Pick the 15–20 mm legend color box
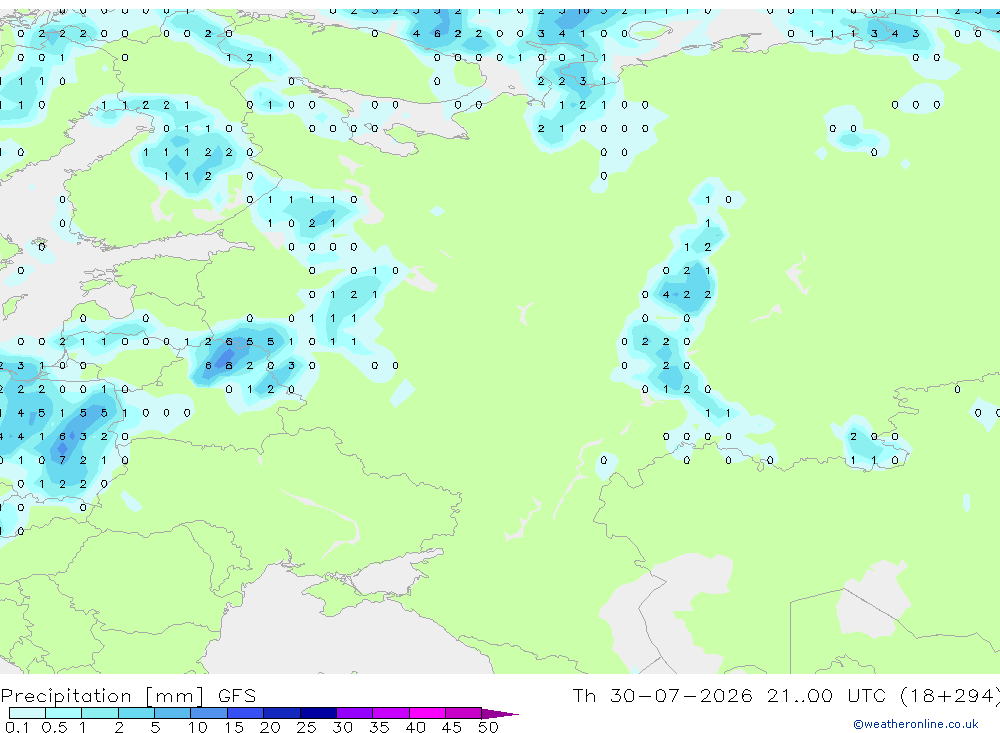The image size is (1000, 733). click(246, 713)
